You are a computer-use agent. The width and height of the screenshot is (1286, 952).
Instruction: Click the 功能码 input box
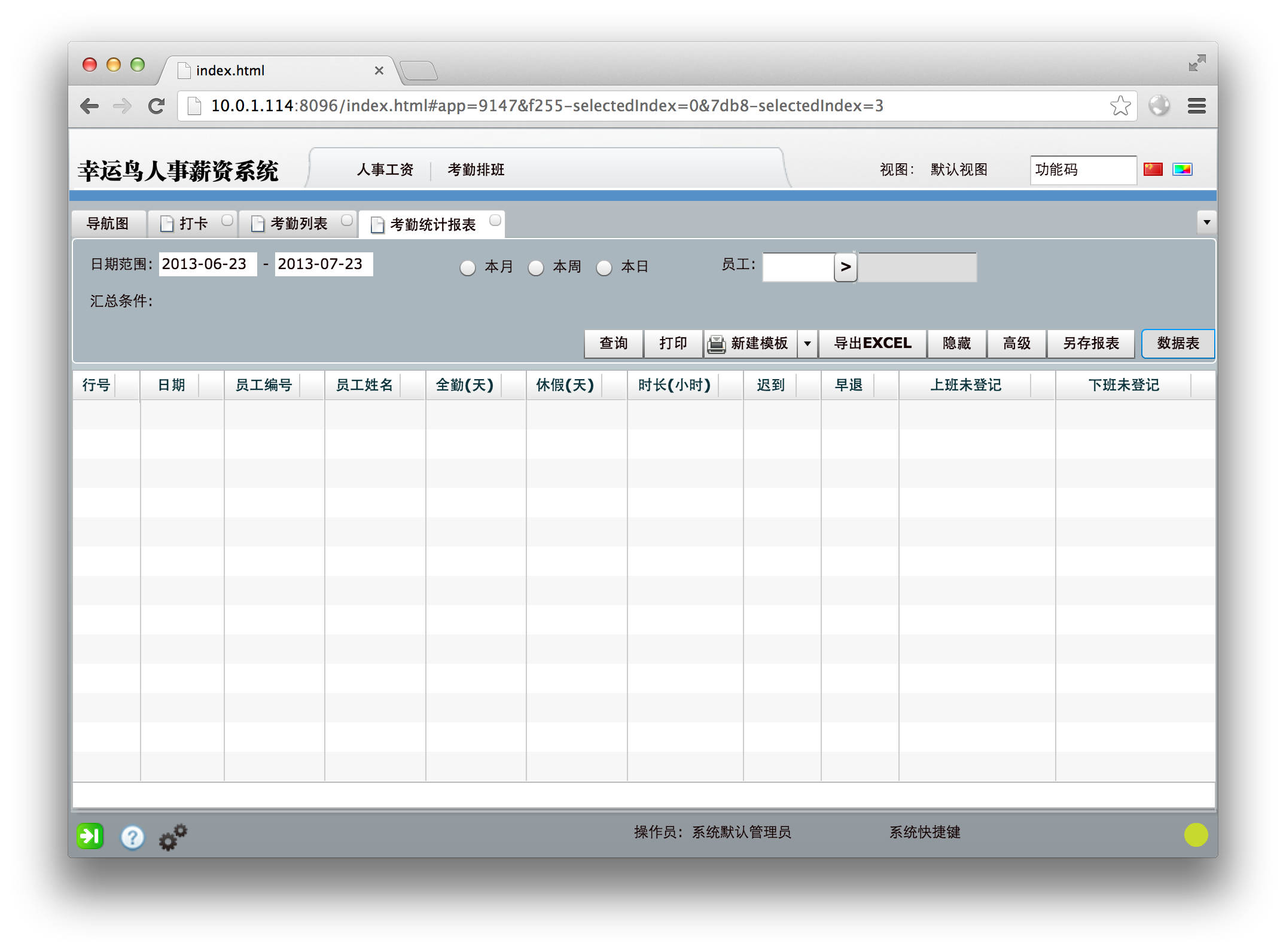coord(1083,170)
